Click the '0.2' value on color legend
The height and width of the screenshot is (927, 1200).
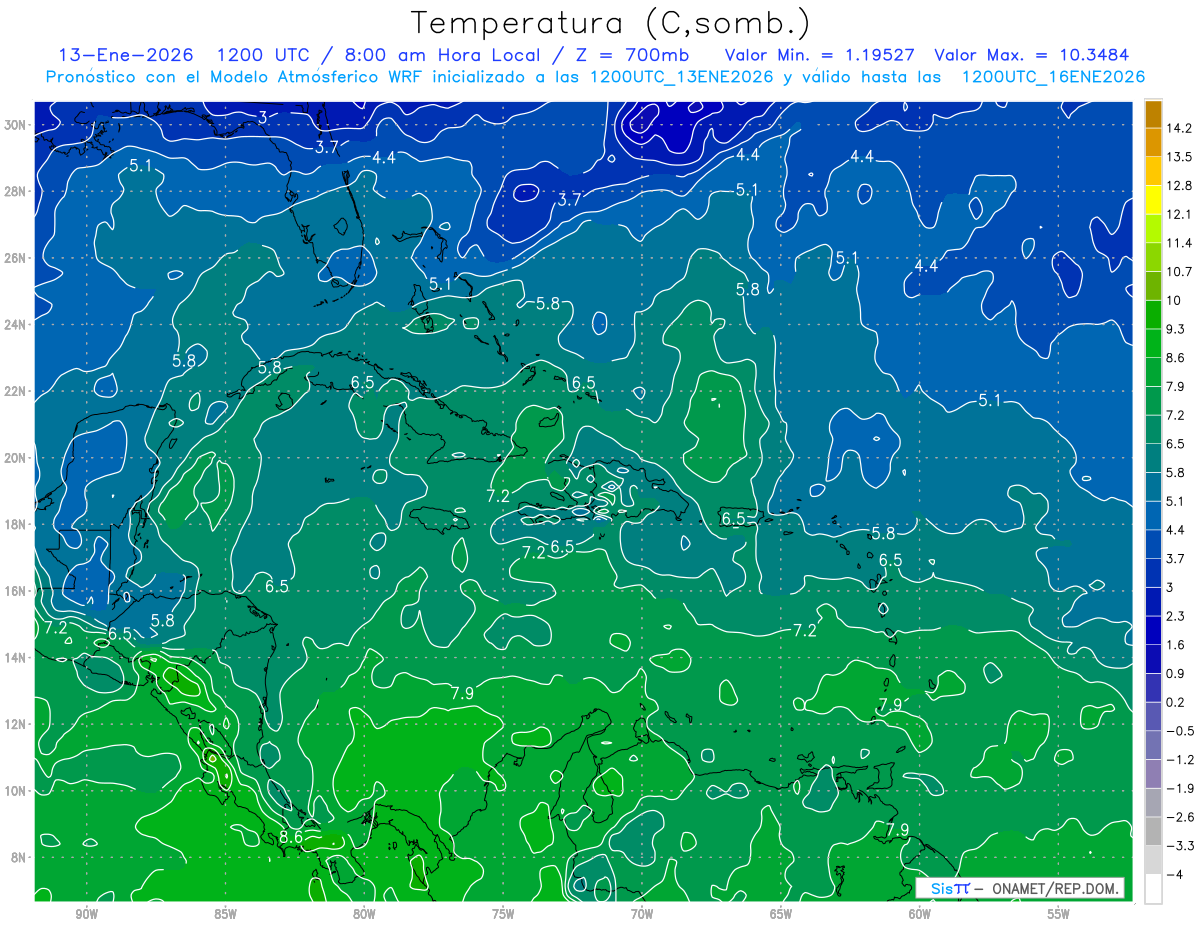click(x=1176, y=702)
